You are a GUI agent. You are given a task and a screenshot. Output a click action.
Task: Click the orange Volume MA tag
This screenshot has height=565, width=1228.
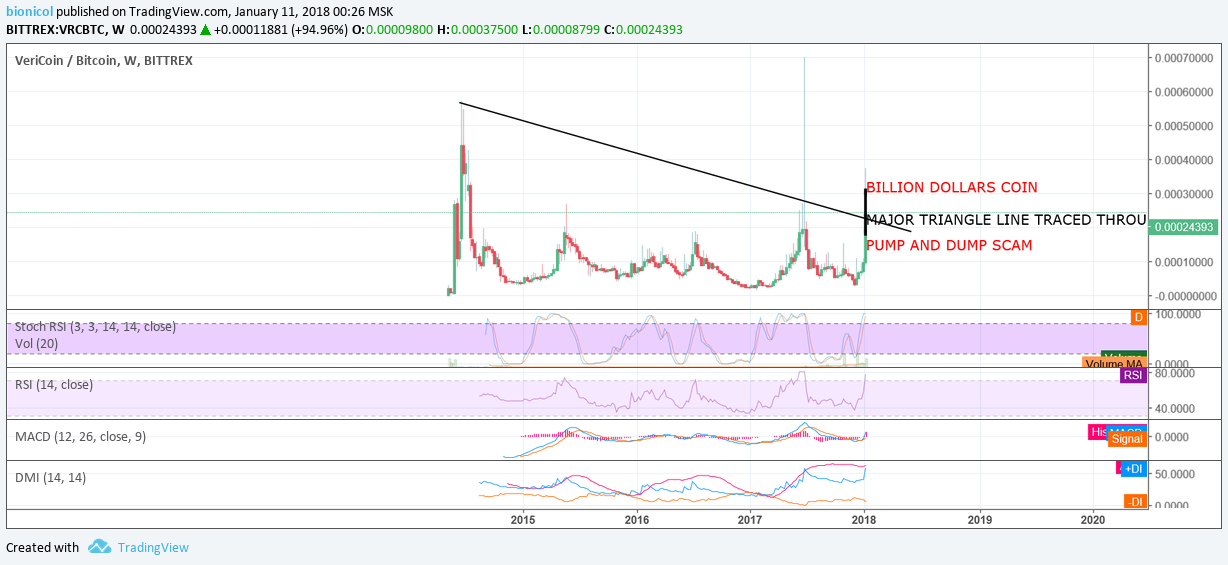1113,364
